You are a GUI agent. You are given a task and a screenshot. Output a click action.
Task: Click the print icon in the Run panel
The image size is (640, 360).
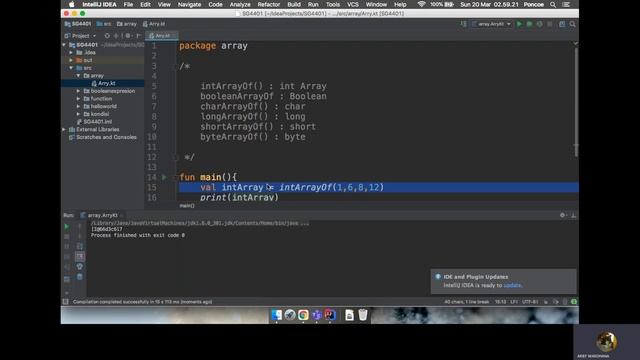click(x=80, y=267)
